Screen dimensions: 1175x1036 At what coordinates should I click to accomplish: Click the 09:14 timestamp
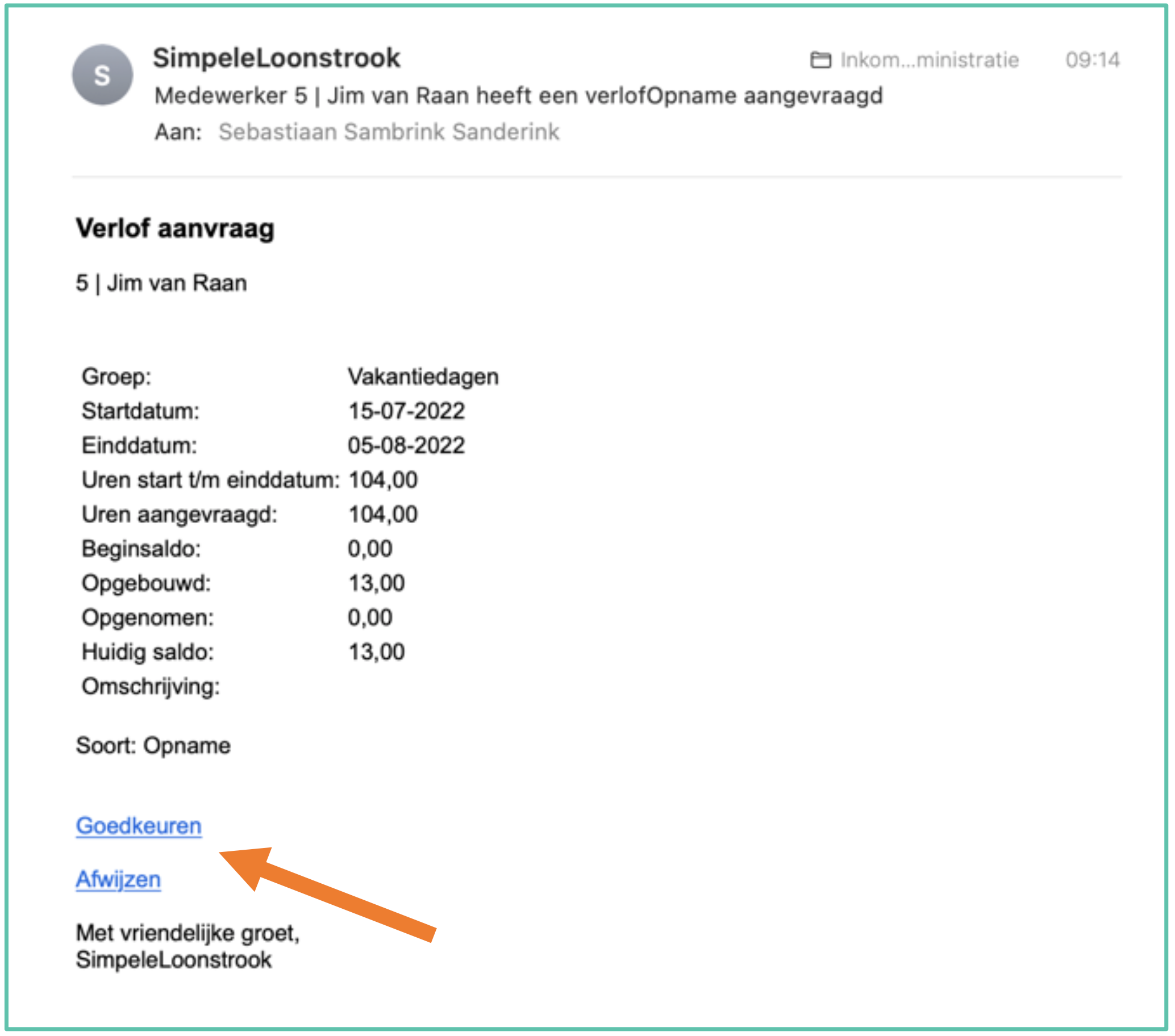(1092, 60)
